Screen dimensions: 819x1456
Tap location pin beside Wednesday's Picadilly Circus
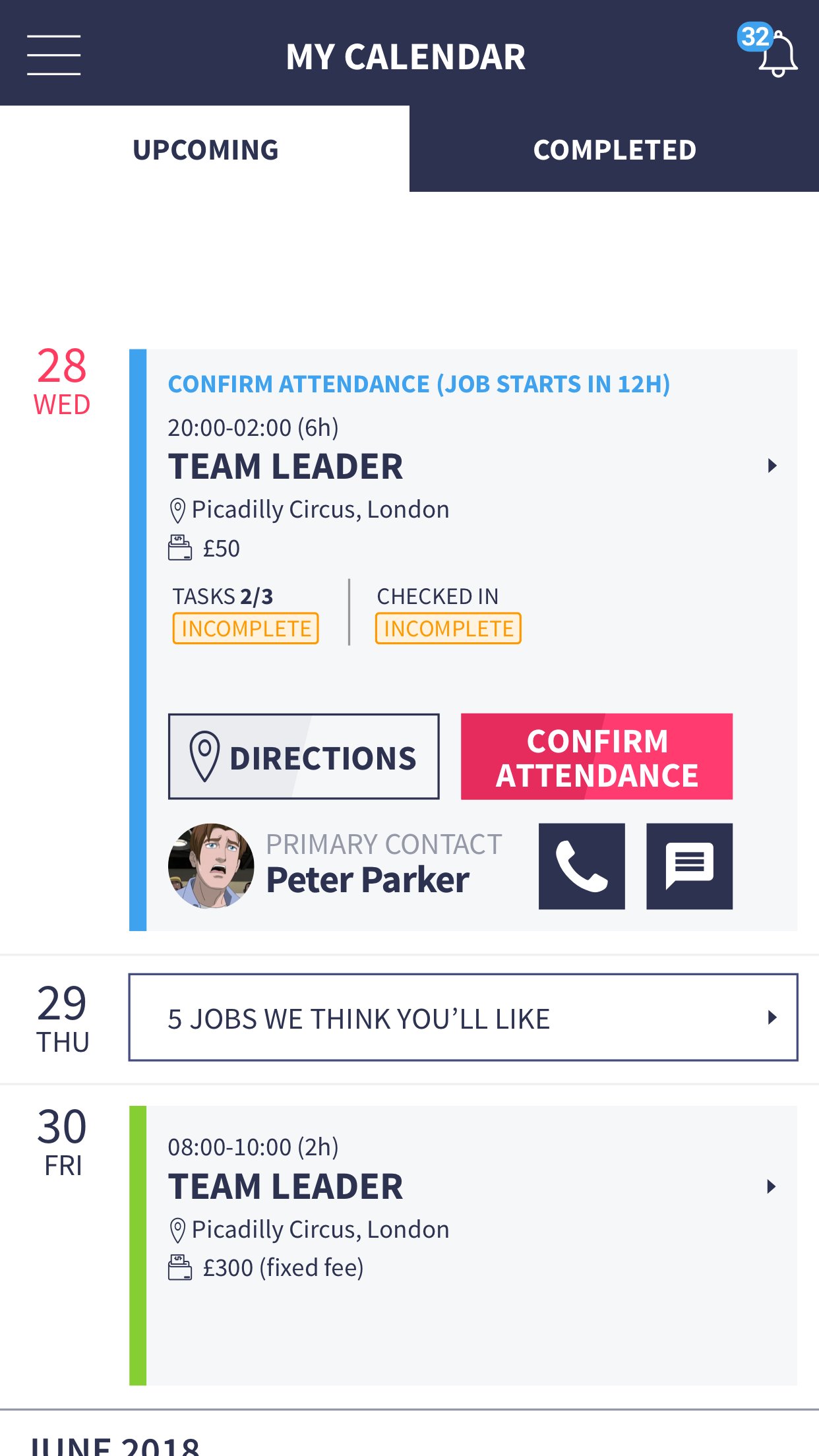click(x=177, y=510)
